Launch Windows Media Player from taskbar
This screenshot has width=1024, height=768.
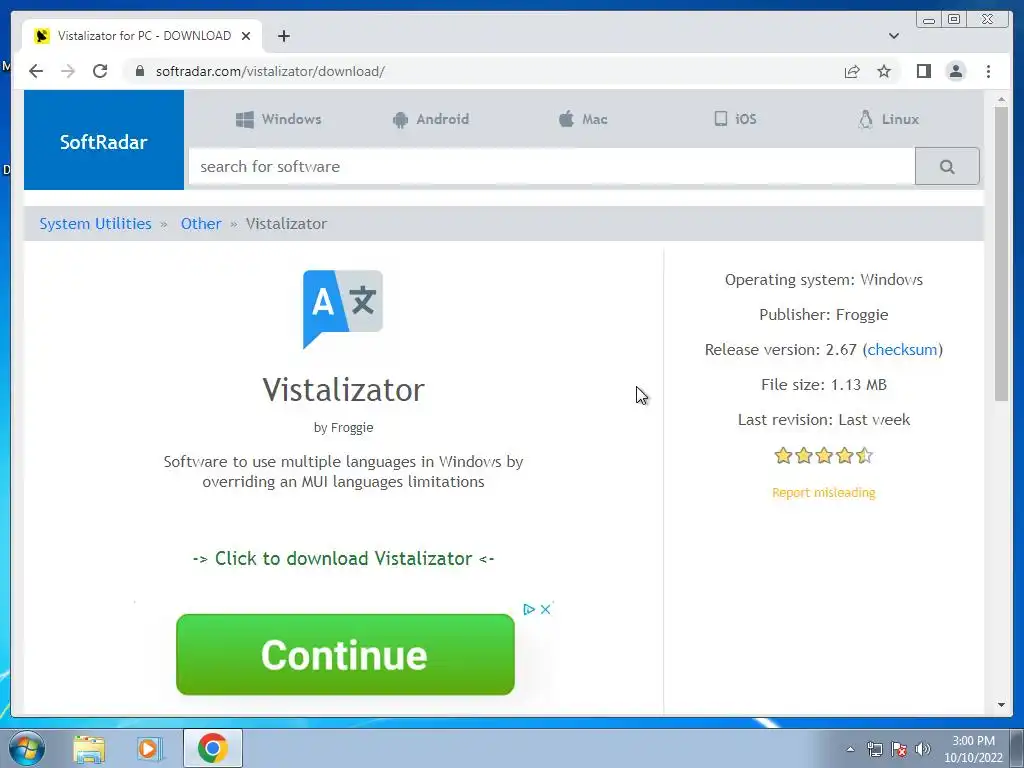[149, 748]
